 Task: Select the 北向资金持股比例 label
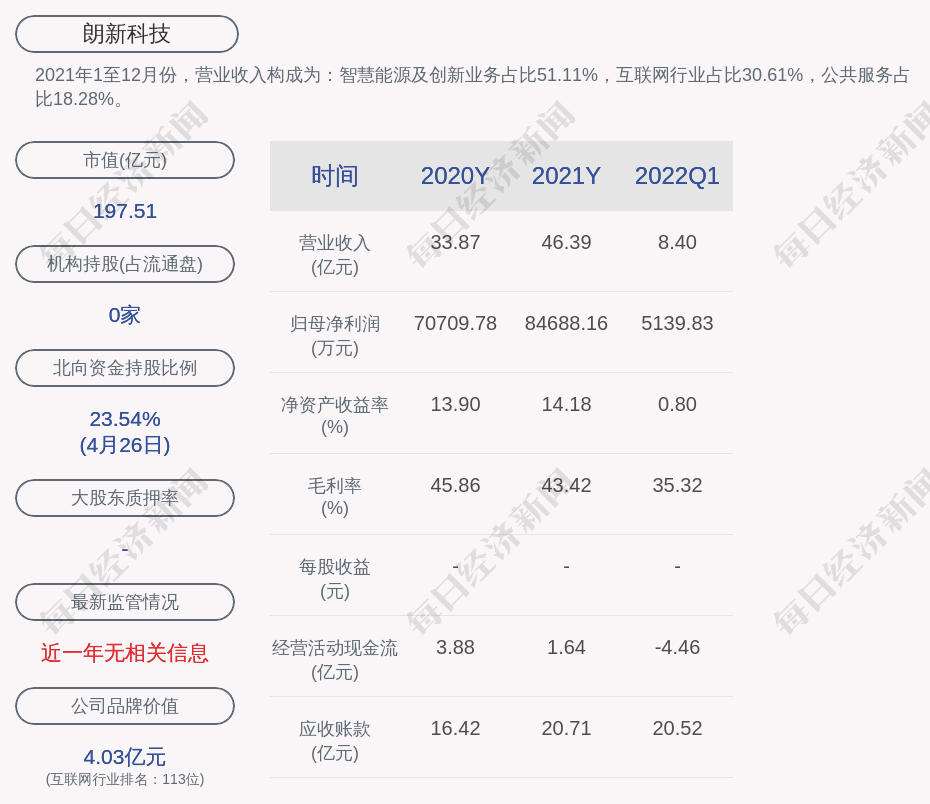(125, 368)
